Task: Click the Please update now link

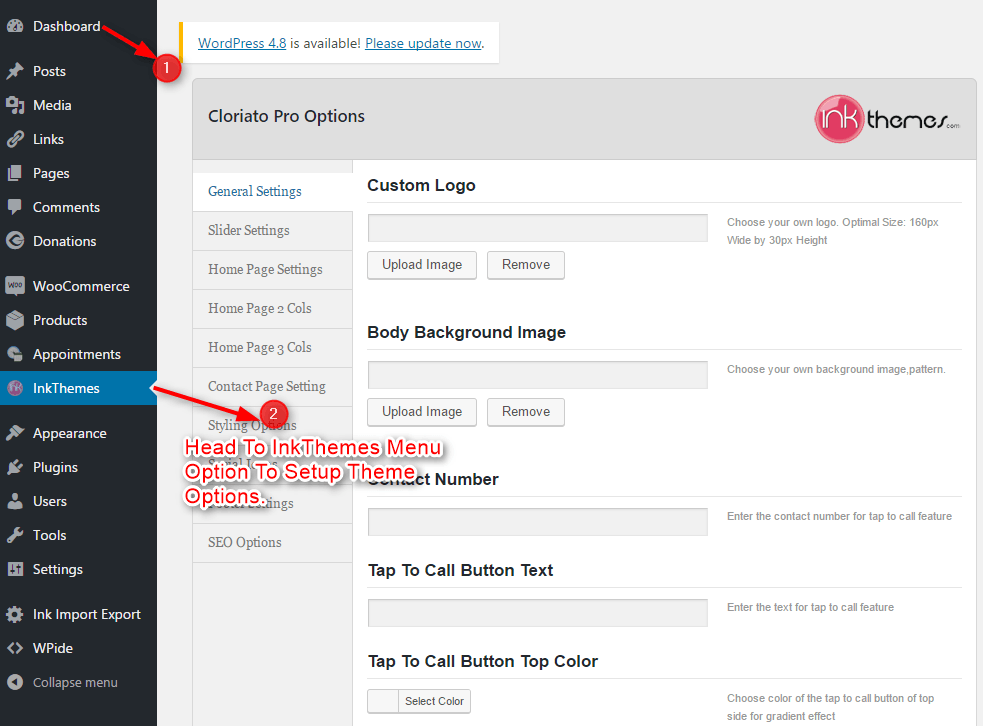Action: pos(423,43)
